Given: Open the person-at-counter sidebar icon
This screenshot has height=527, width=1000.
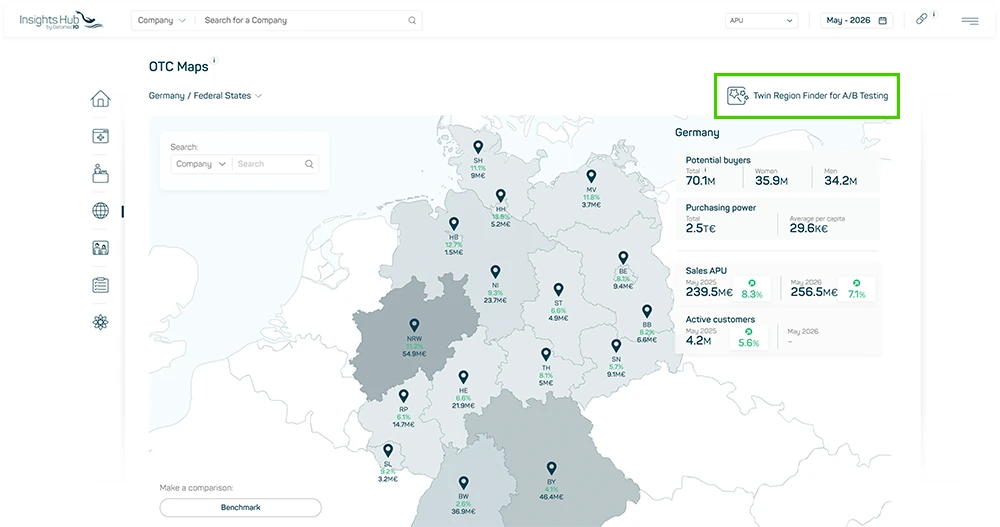Looking at the screenshot, I should tap(100, 174).
